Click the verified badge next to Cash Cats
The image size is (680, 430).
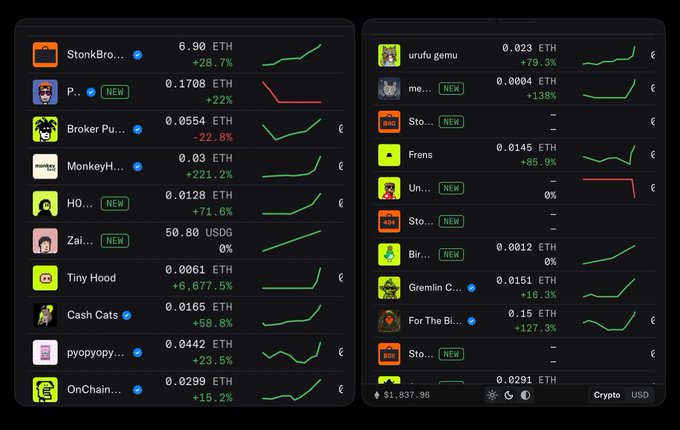(x=127, y=315)
